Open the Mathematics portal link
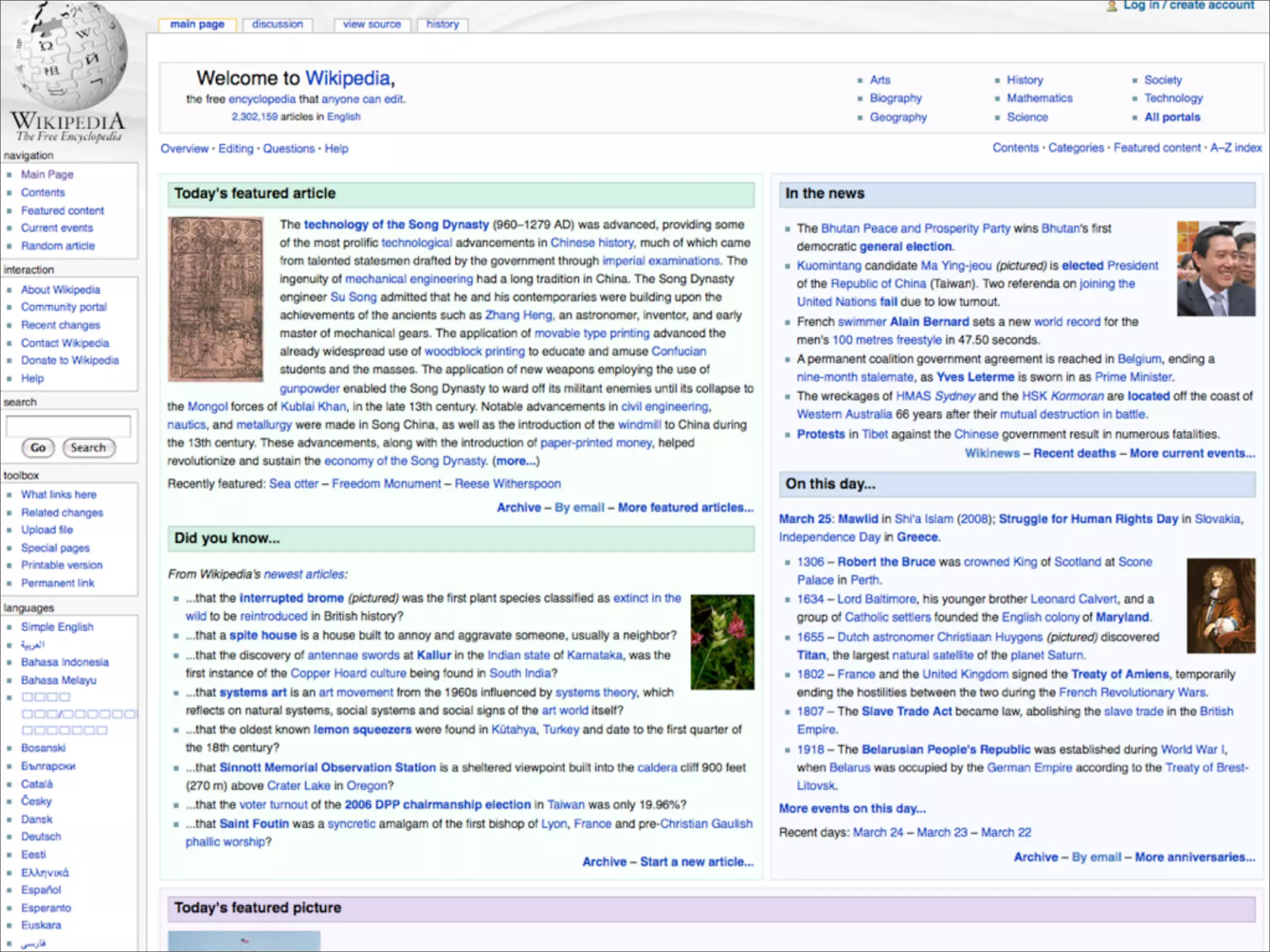Screen dimensions: 1270x952 (1039, 98)
